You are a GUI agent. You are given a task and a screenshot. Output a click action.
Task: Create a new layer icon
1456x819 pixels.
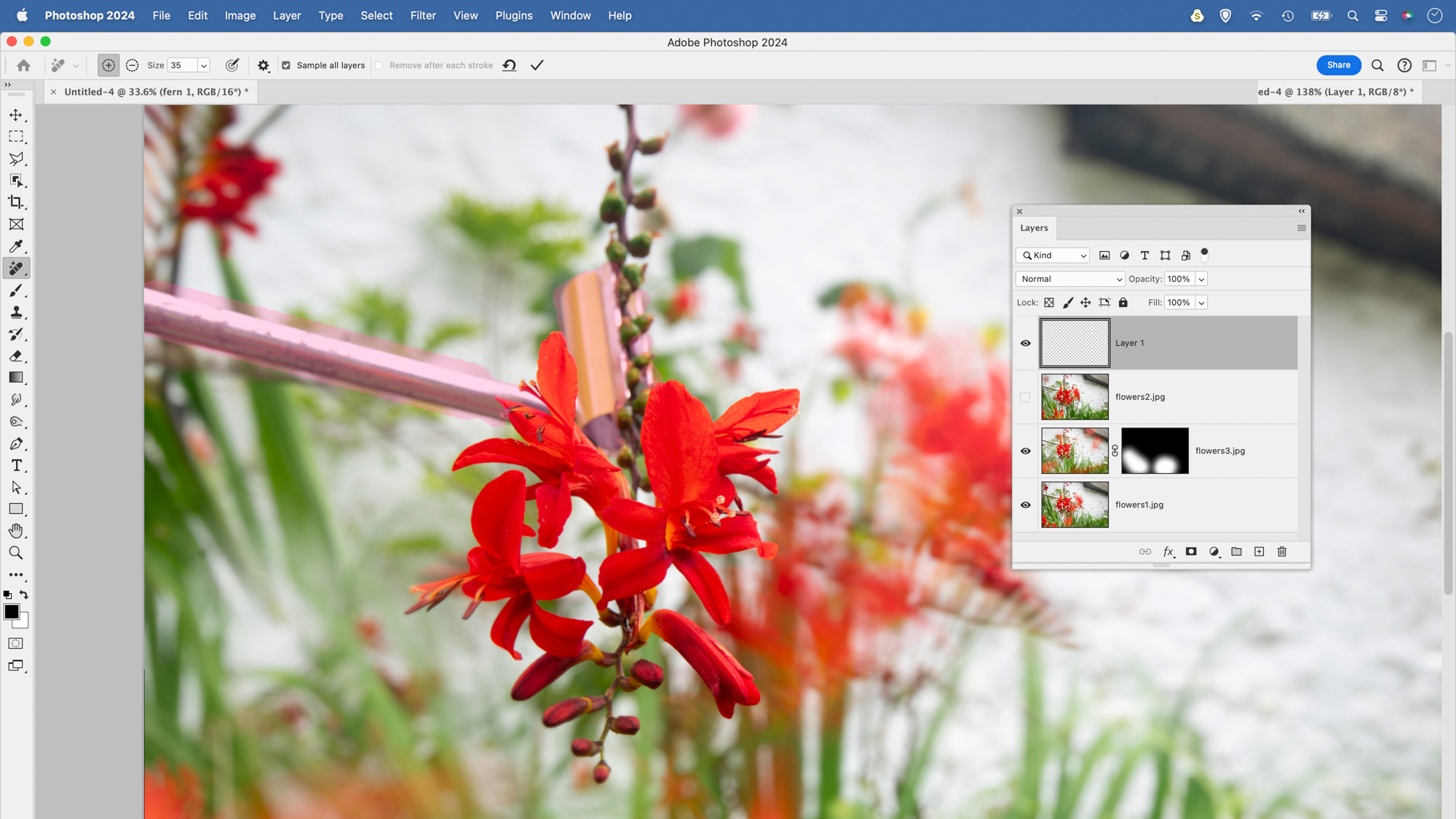pos(1259,552)
